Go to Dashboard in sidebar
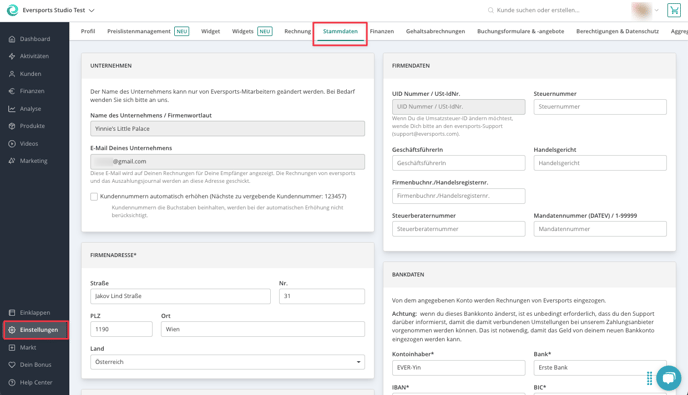Viewport: 688px width, 395px height. point(35,39)
